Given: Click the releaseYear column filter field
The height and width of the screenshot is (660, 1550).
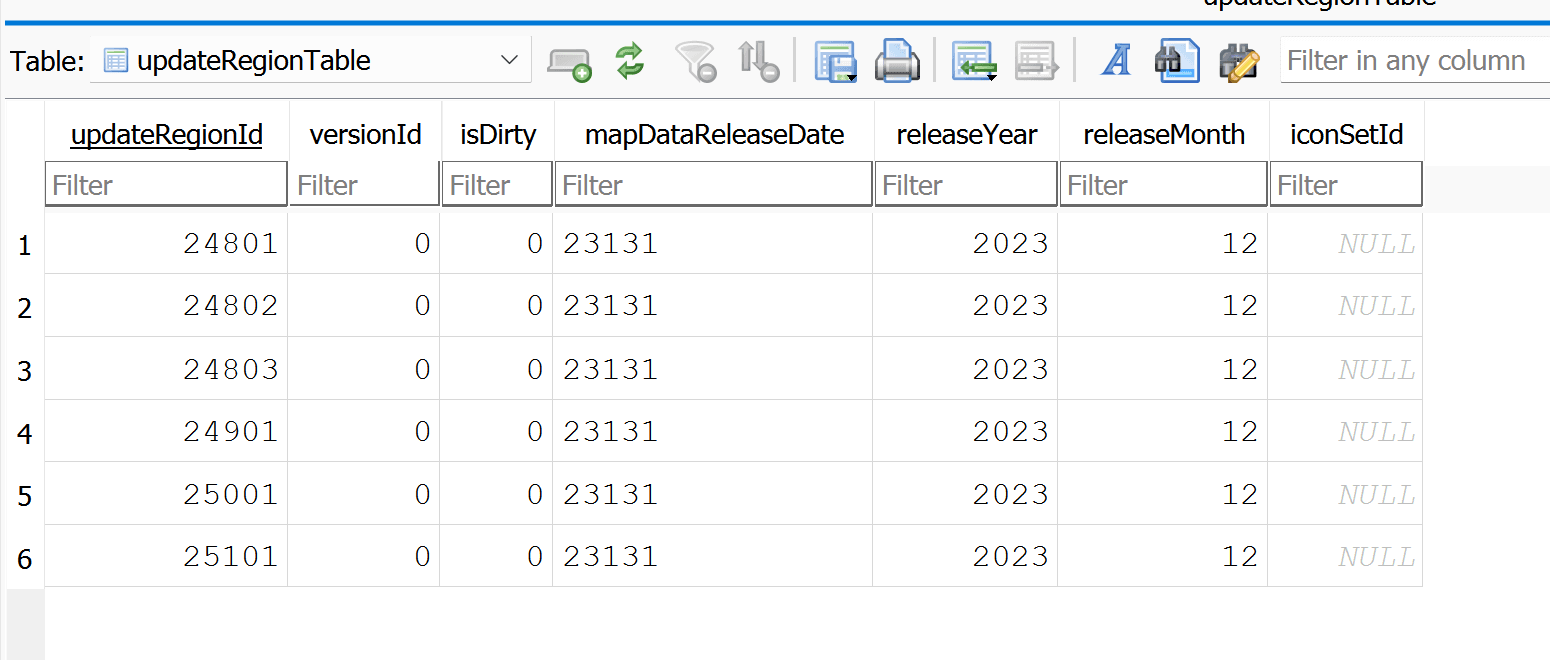Looking at the screenshot, I should [x=965, y=185].
